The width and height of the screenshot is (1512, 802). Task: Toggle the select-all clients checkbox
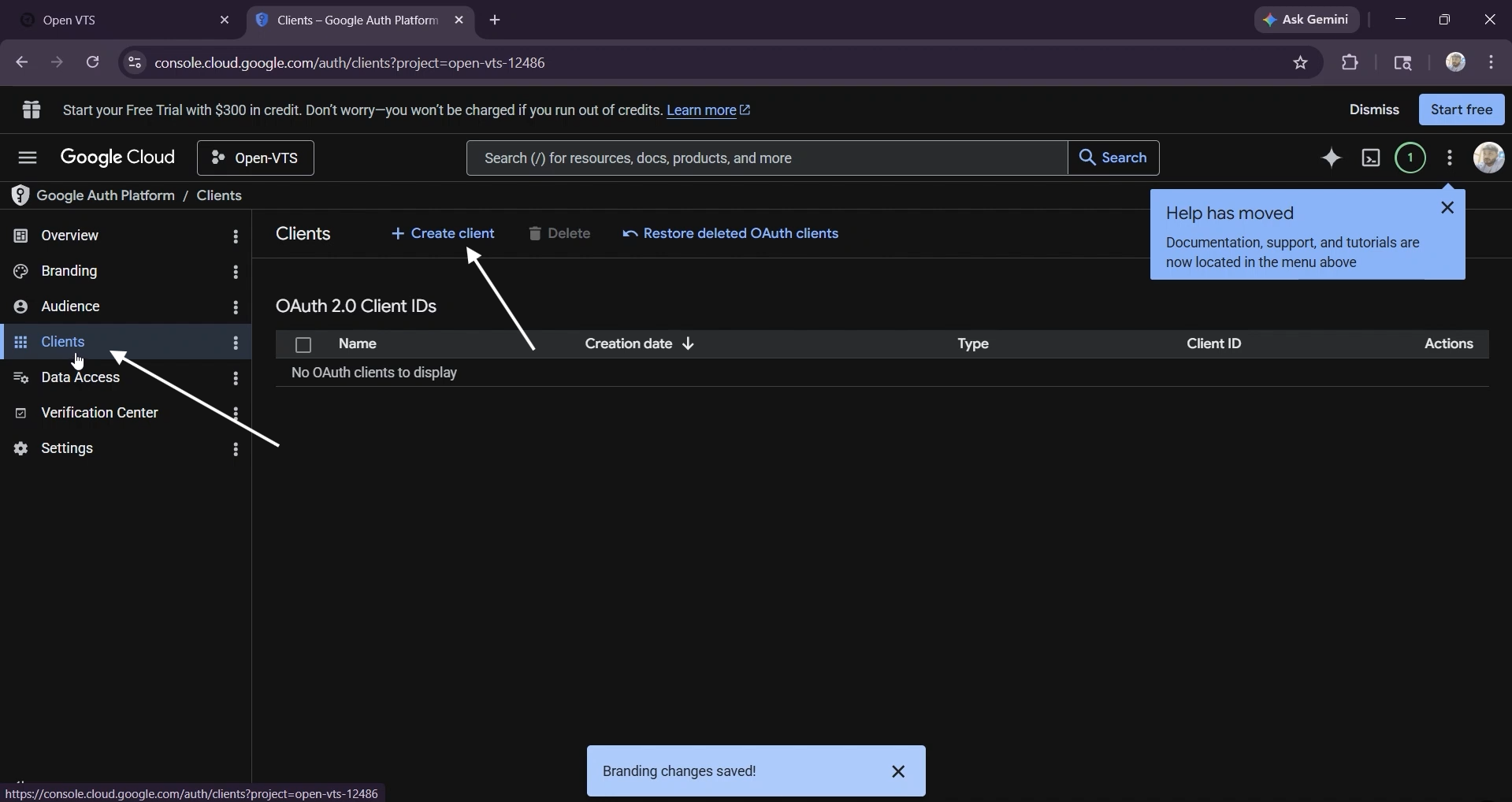point(303,345)
